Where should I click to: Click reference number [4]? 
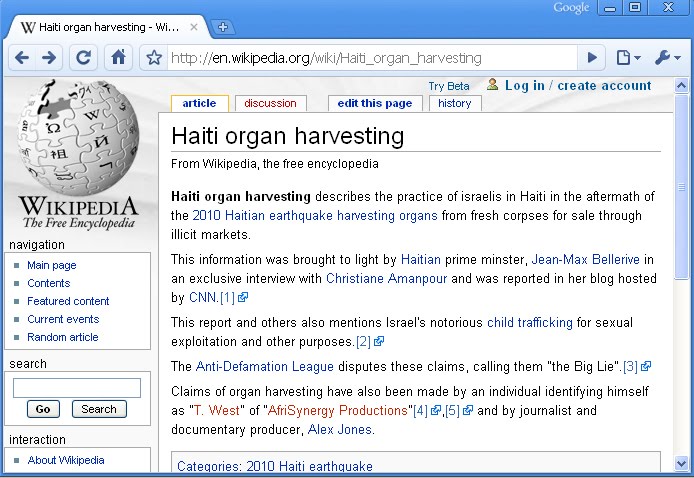pos(420,411)
